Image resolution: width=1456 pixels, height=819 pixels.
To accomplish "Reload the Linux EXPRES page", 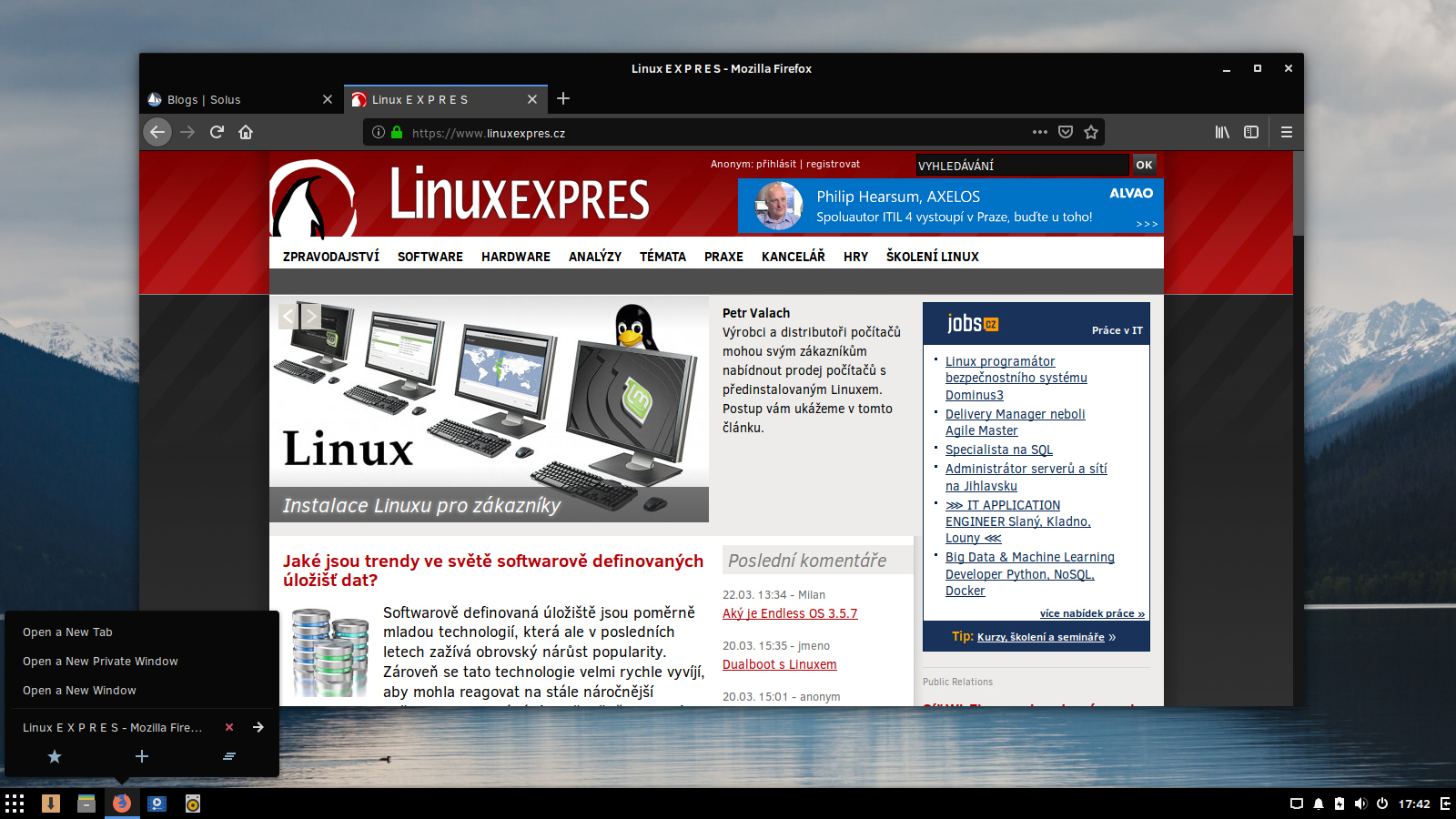I will (x=217, y=132).
